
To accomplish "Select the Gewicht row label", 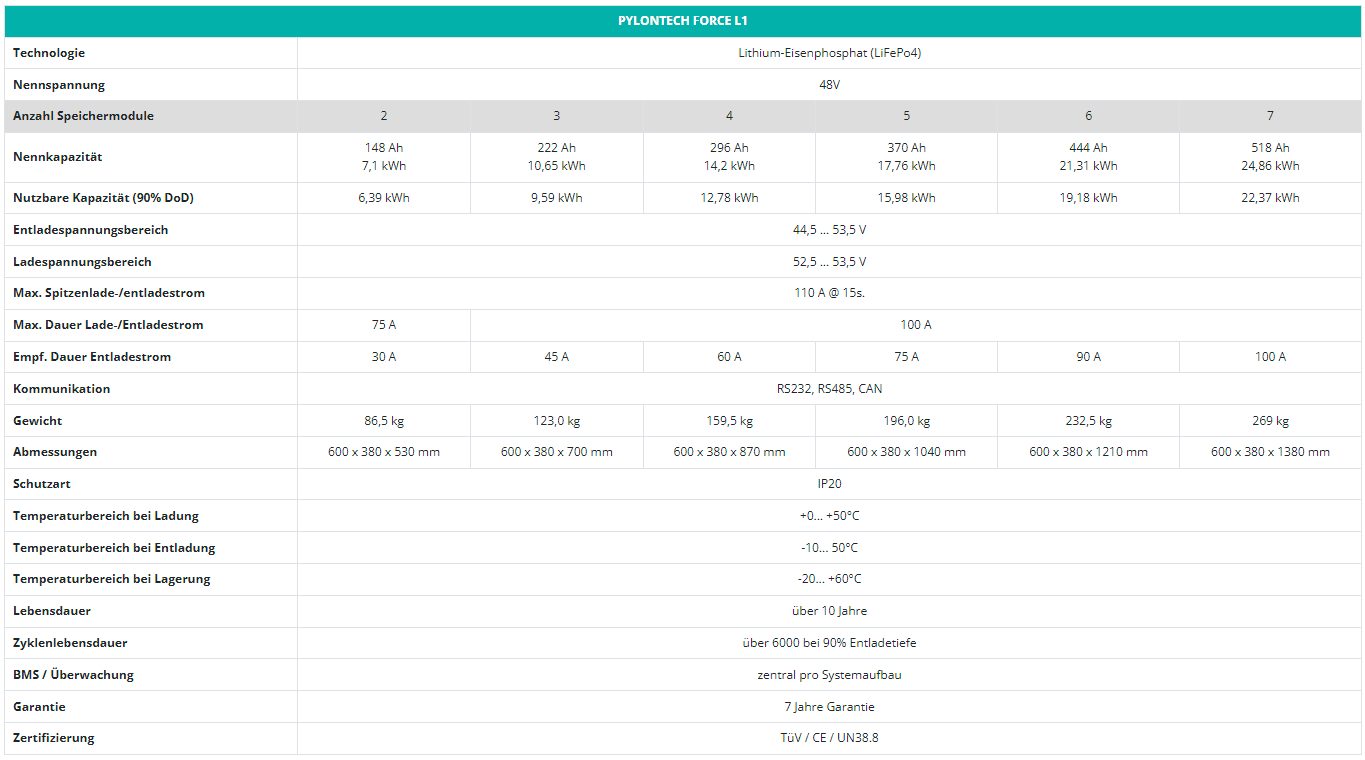I will click(38, 421).
